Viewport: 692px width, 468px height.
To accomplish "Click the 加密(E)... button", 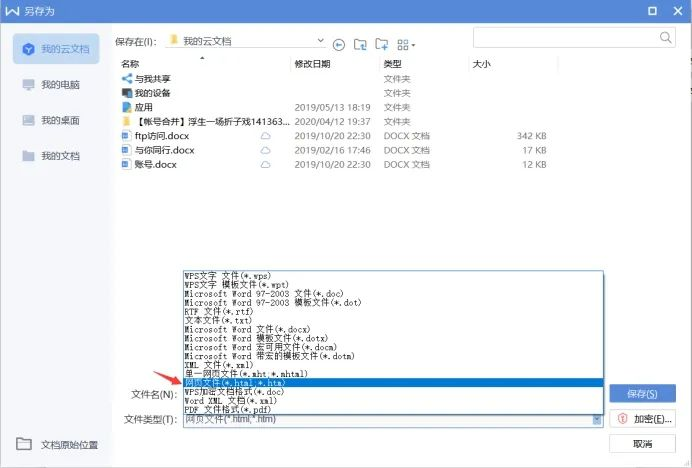I will (x=642, y=419).
